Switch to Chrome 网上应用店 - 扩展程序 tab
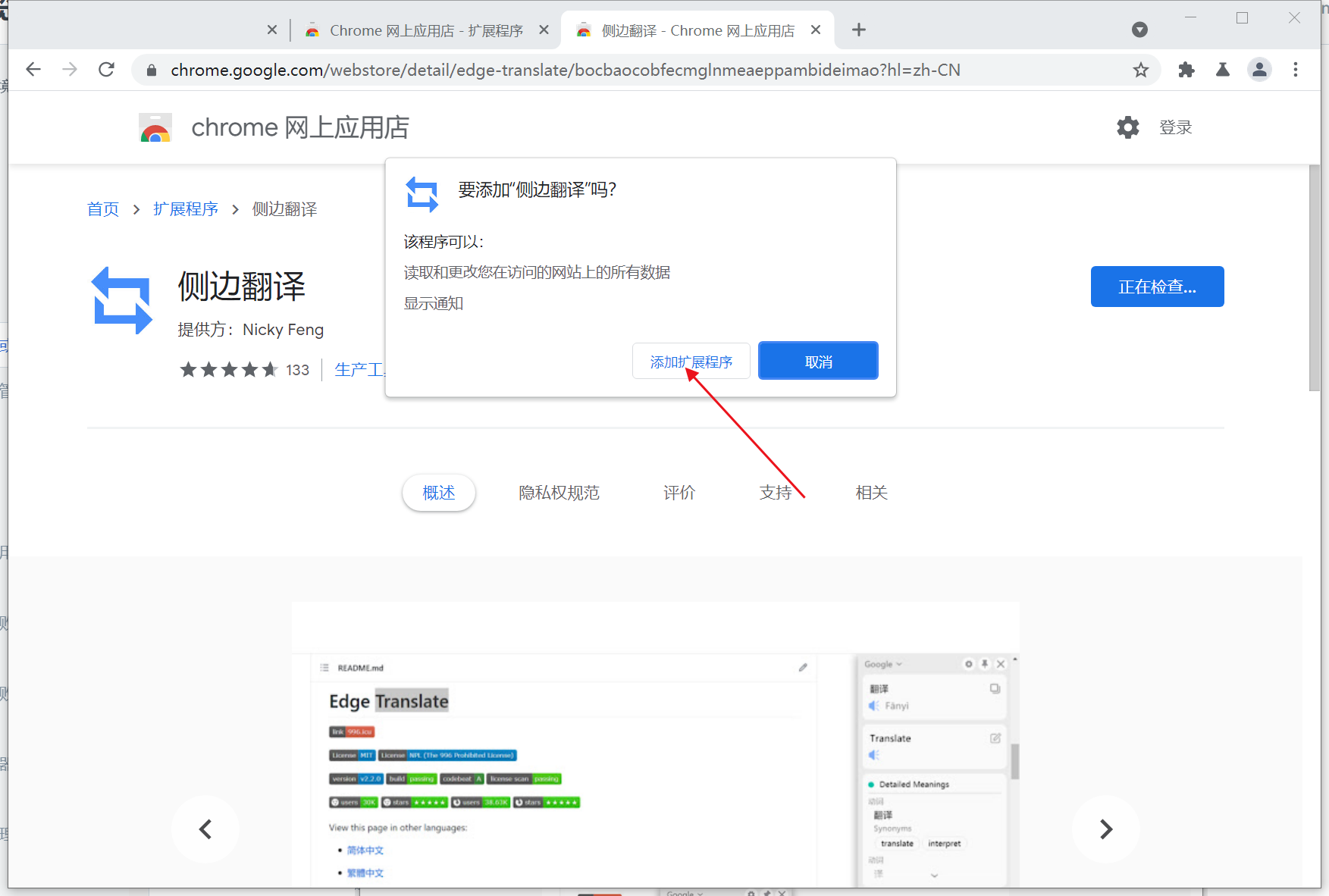 pyautogui.click(x=425, y=30)
